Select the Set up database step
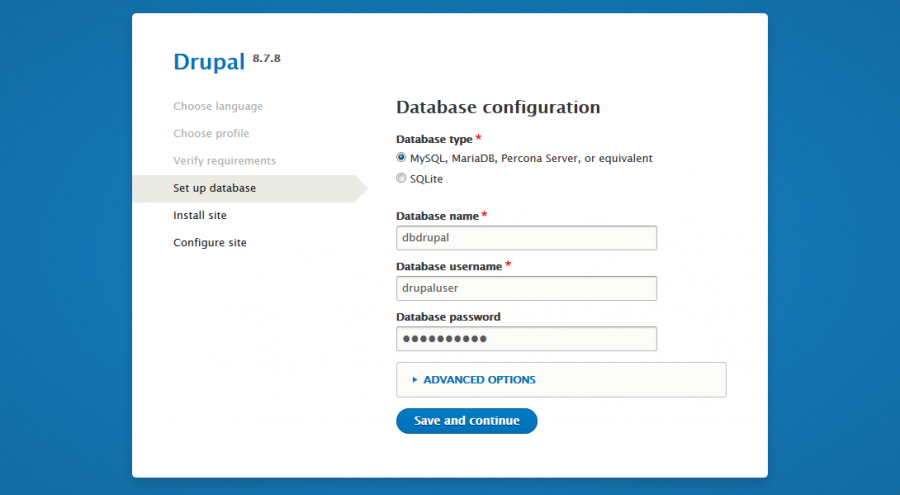Image resolution: width=900 pixels, height=495 pixels. [215, 188]
